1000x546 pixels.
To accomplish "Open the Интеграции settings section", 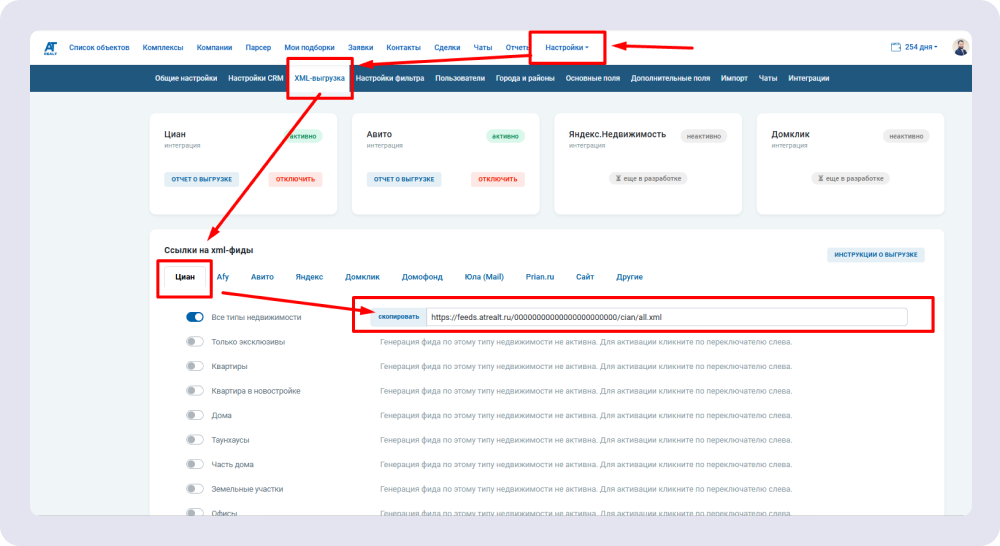I will [x=808, y=78].
